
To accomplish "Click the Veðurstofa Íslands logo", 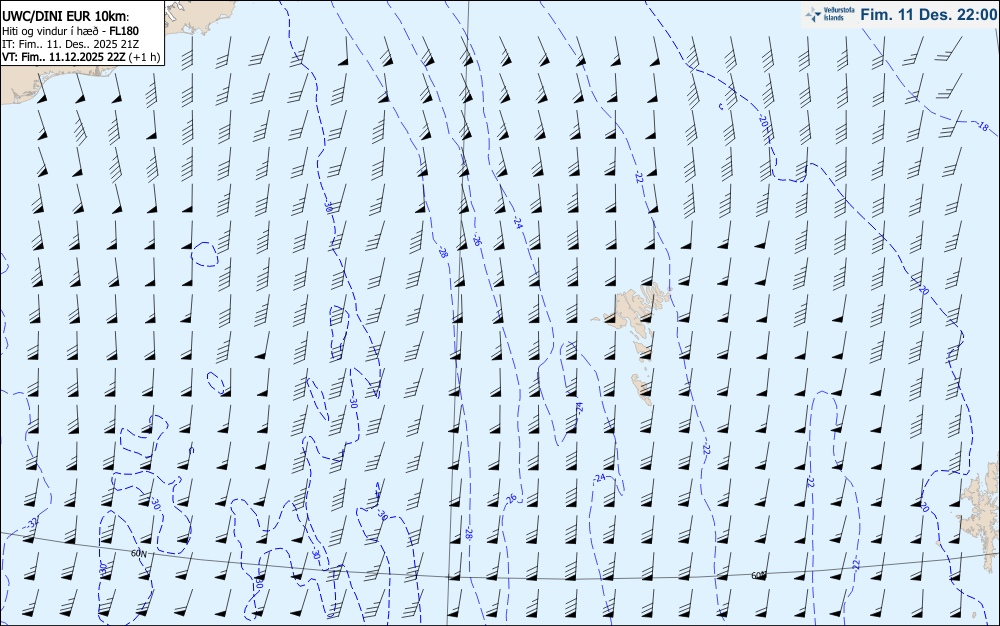I will [830, 14].
